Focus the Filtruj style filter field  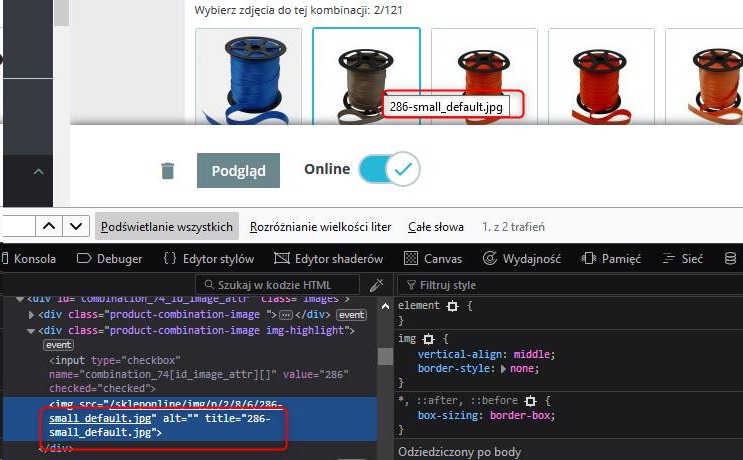[570, 285]
